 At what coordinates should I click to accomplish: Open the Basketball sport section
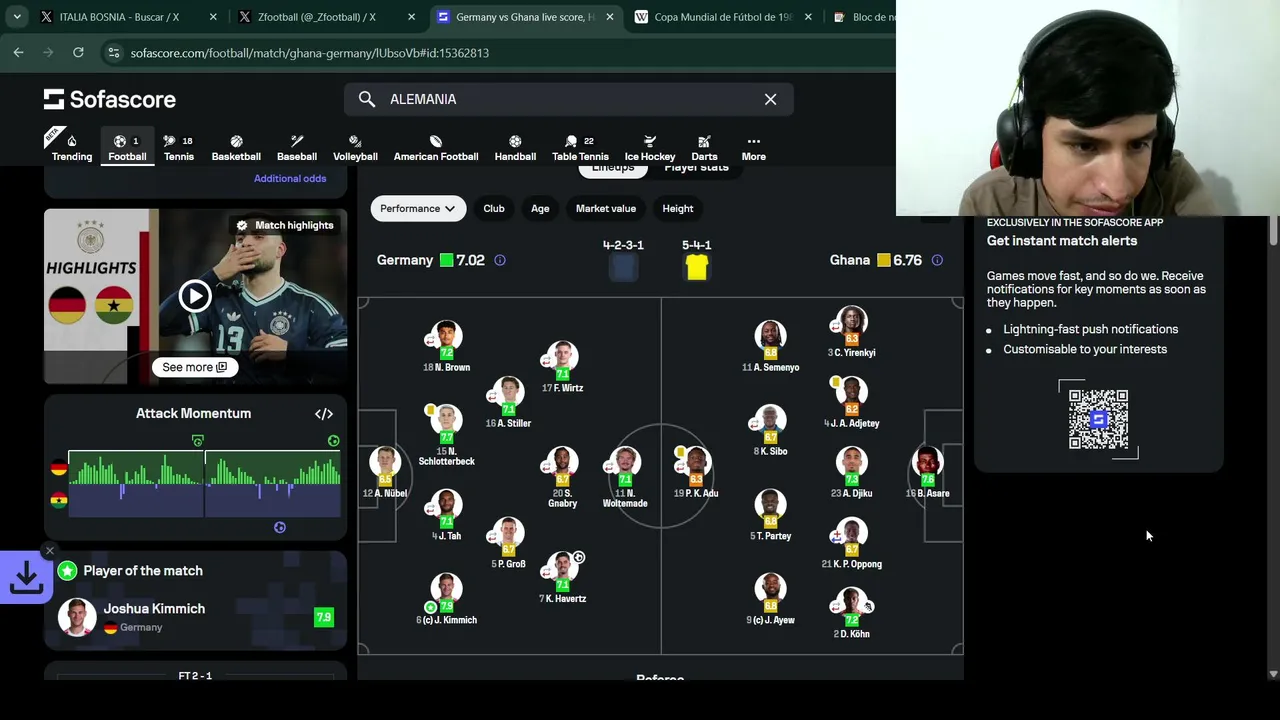pos(236,147)
